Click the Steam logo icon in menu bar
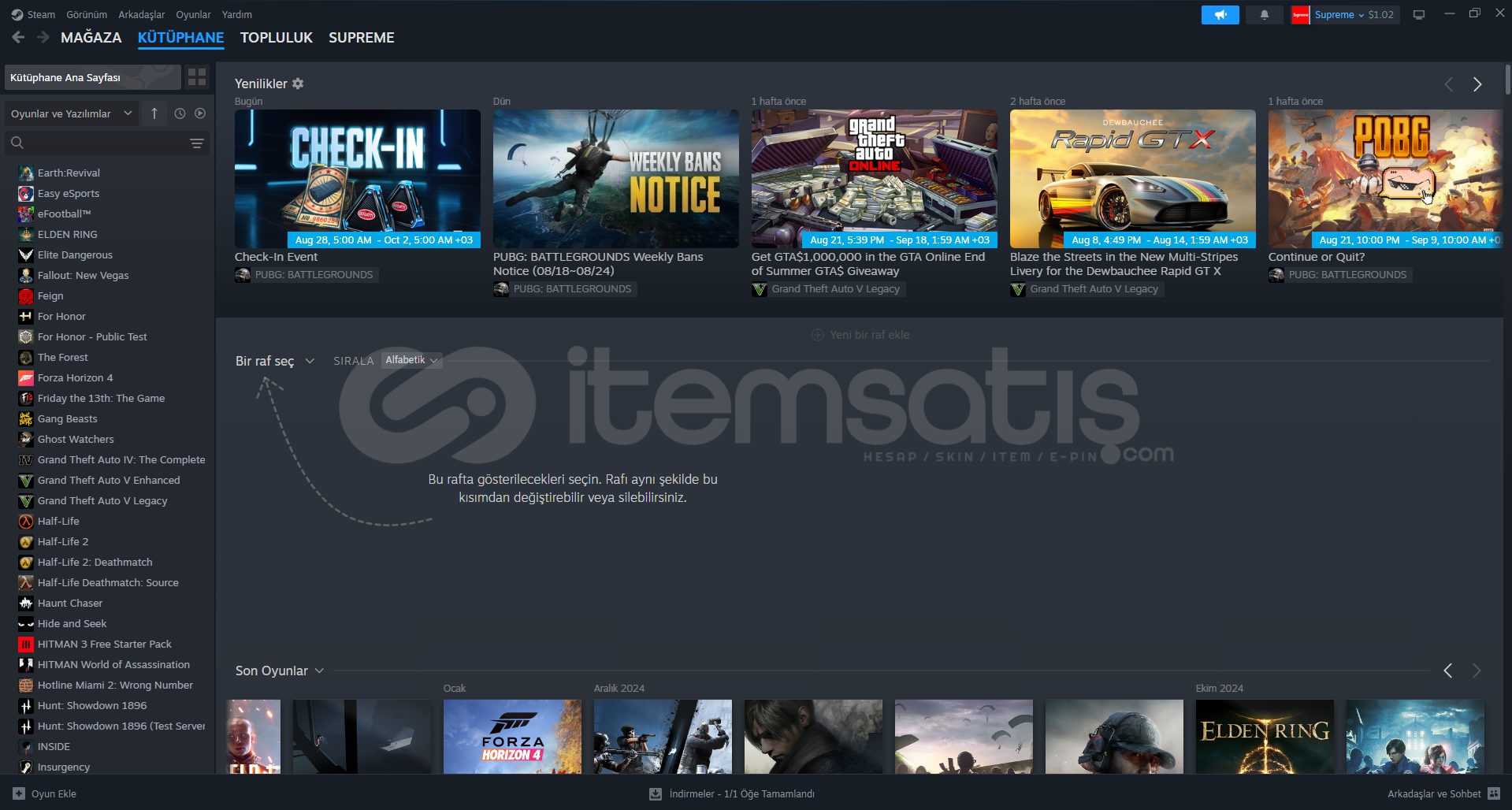The image size is (1512, 810). coord(17,14)
